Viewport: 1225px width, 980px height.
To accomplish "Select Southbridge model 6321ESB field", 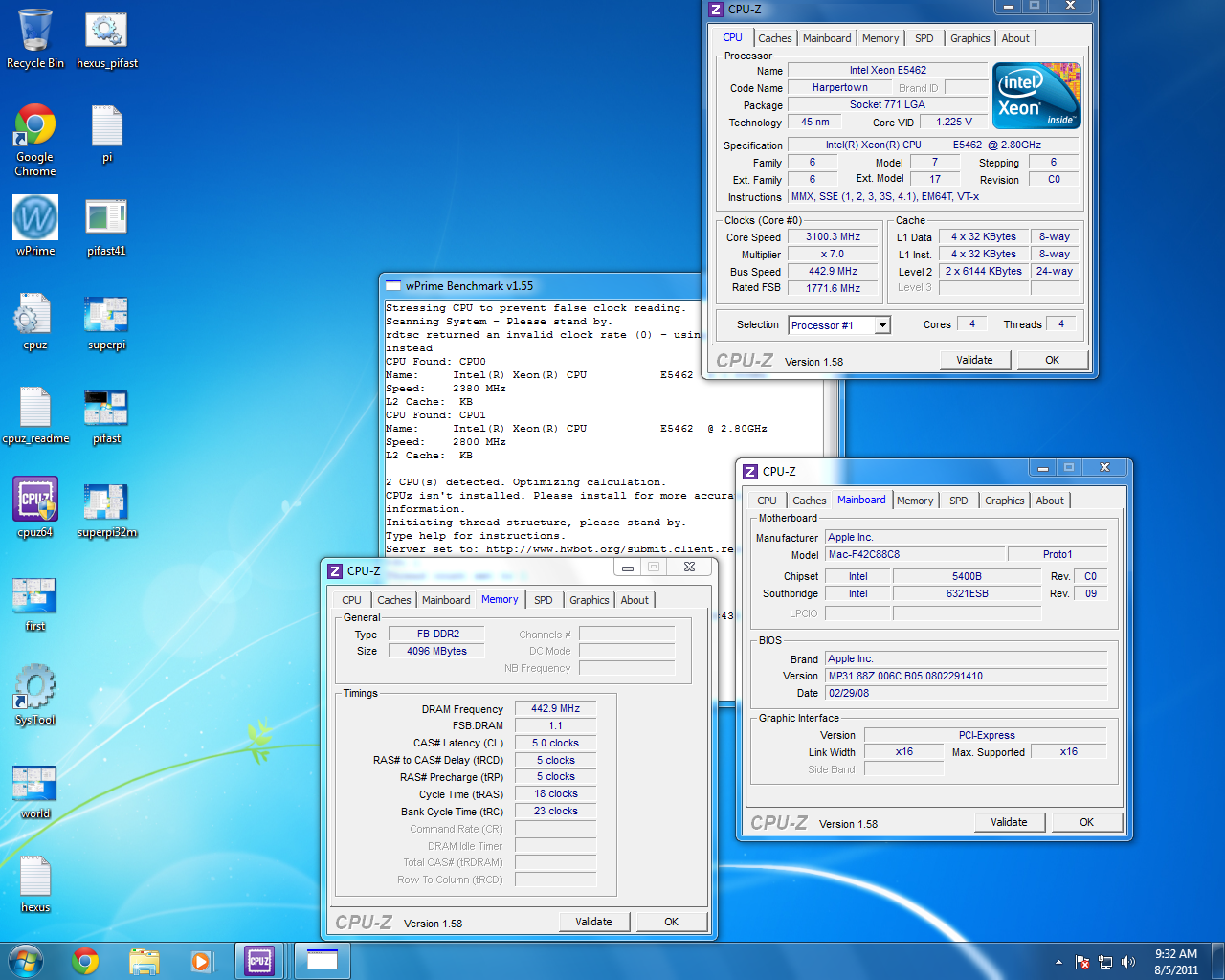I will tap(967, 593).
